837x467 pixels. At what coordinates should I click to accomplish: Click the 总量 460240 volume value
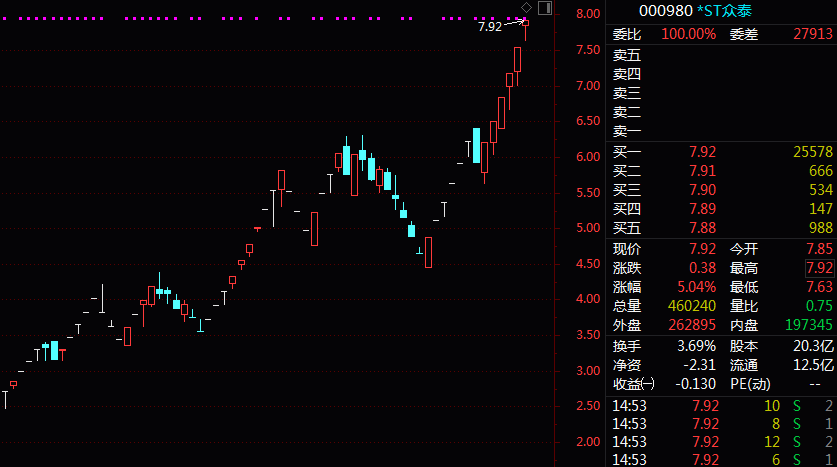coord(691,306)
